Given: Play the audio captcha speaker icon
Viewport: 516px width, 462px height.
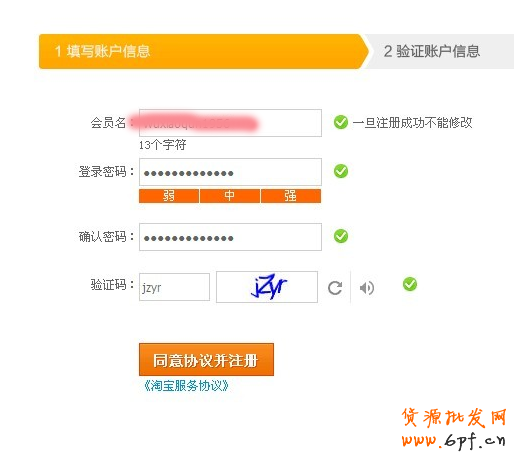Looking at the screenshot, I should [367, 288].
